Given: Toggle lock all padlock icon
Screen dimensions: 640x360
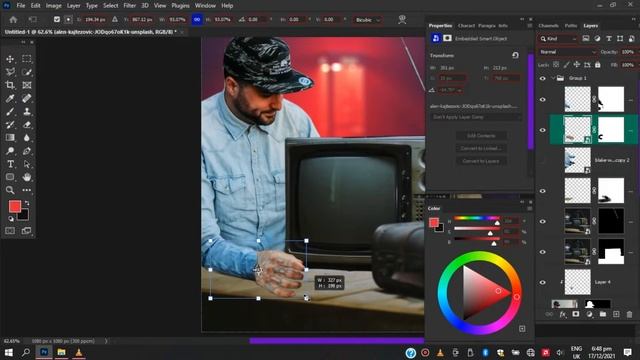Looking at the screenshot, I should pyautogui.click(x=598, y=65).
